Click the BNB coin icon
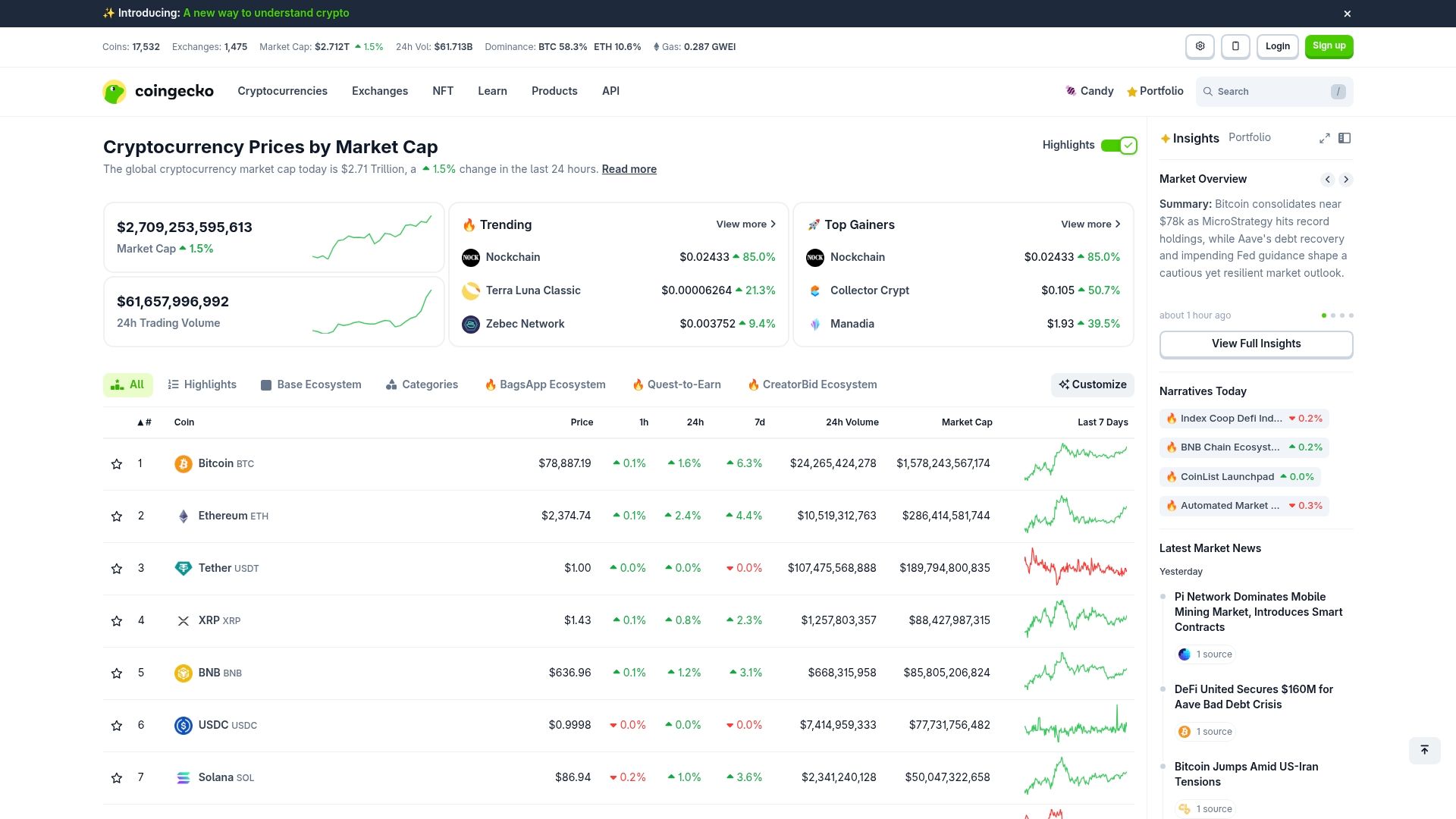The width and height of the screenshot is (1456, 819). tap(183, 673)
